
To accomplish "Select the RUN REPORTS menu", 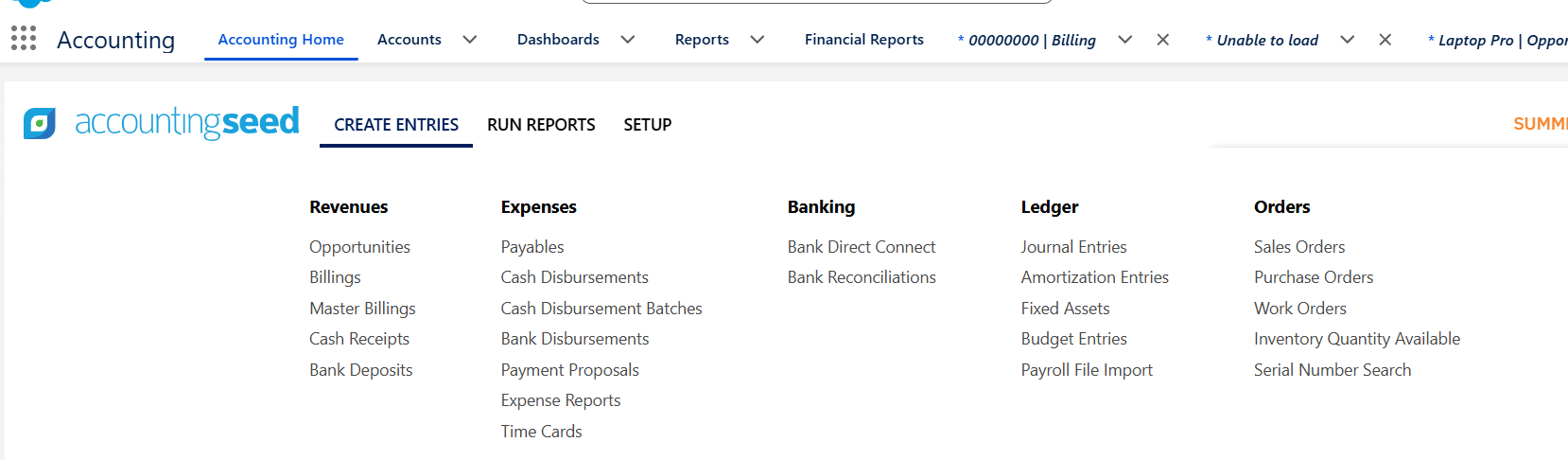I will [541, 125].
